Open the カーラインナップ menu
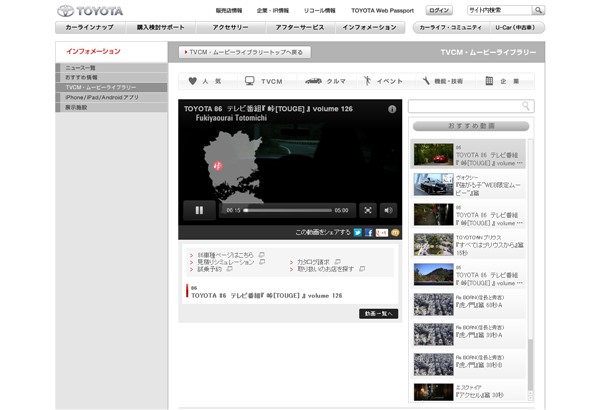The width and height of the screenshot is (600, 410). (89, 28)
